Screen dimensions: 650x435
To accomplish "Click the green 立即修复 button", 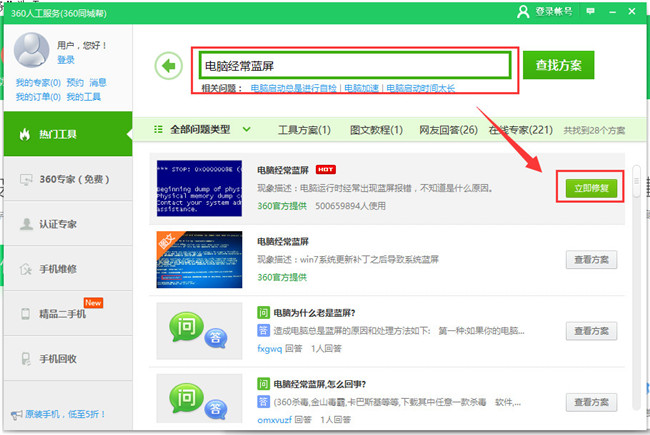I will tap(591, 188).
